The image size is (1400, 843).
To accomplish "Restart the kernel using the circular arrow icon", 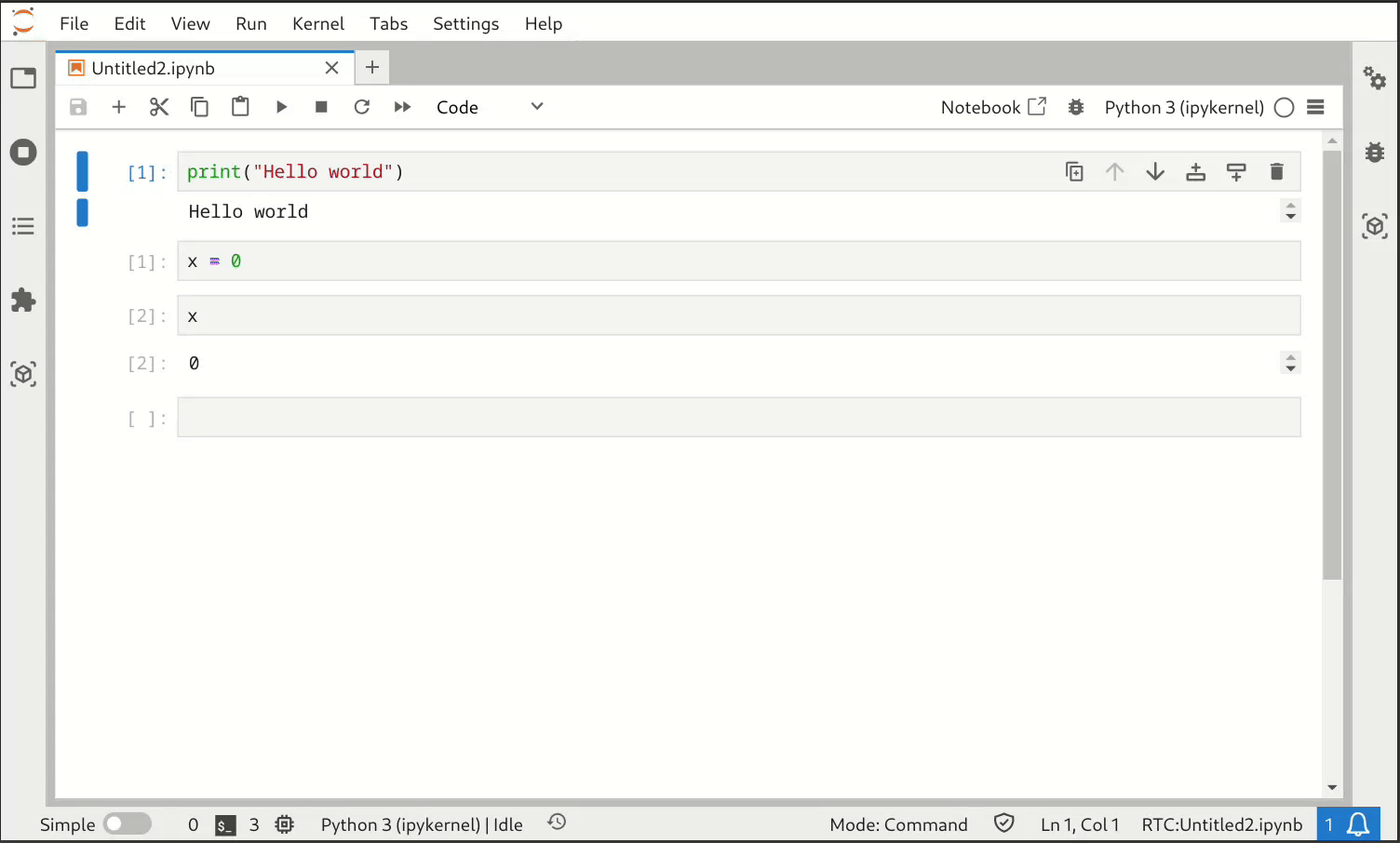I will [x=362, y=106].
